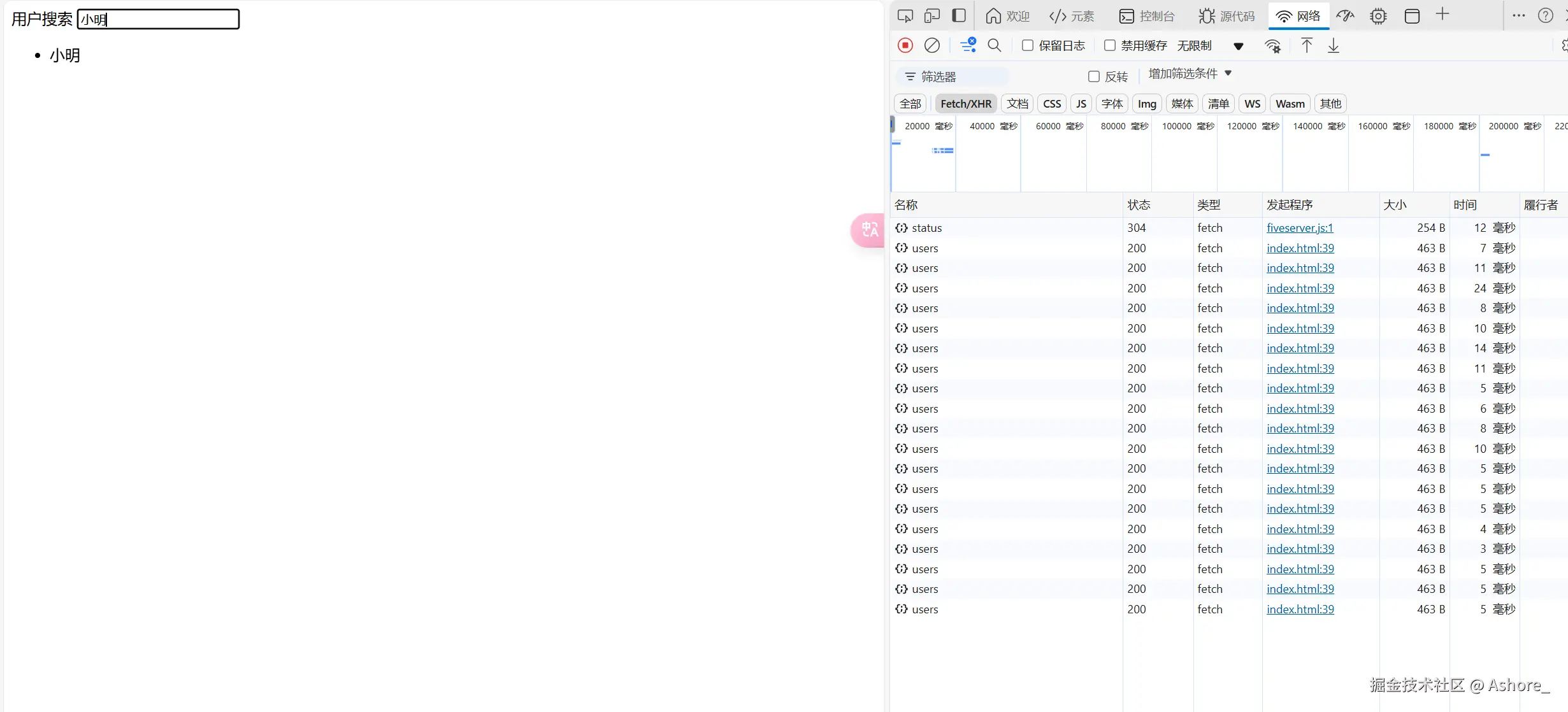Enable the 保留日志 checkbox
Viewport: 1568px width, 712px height.
pos(1027,45)
